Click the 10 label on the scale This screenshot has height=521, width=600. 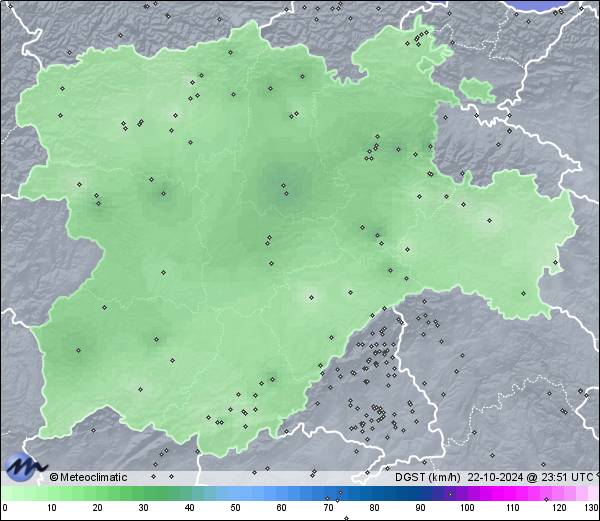(52, 508)
